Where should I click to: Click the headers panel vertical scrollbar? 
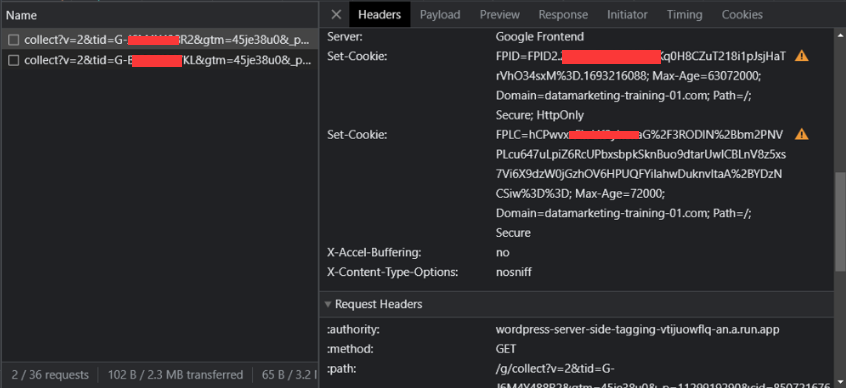point(840,221)
